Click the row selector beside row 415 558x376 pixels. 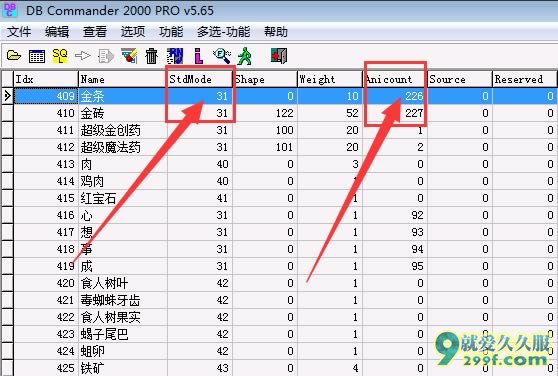(7, 198)
